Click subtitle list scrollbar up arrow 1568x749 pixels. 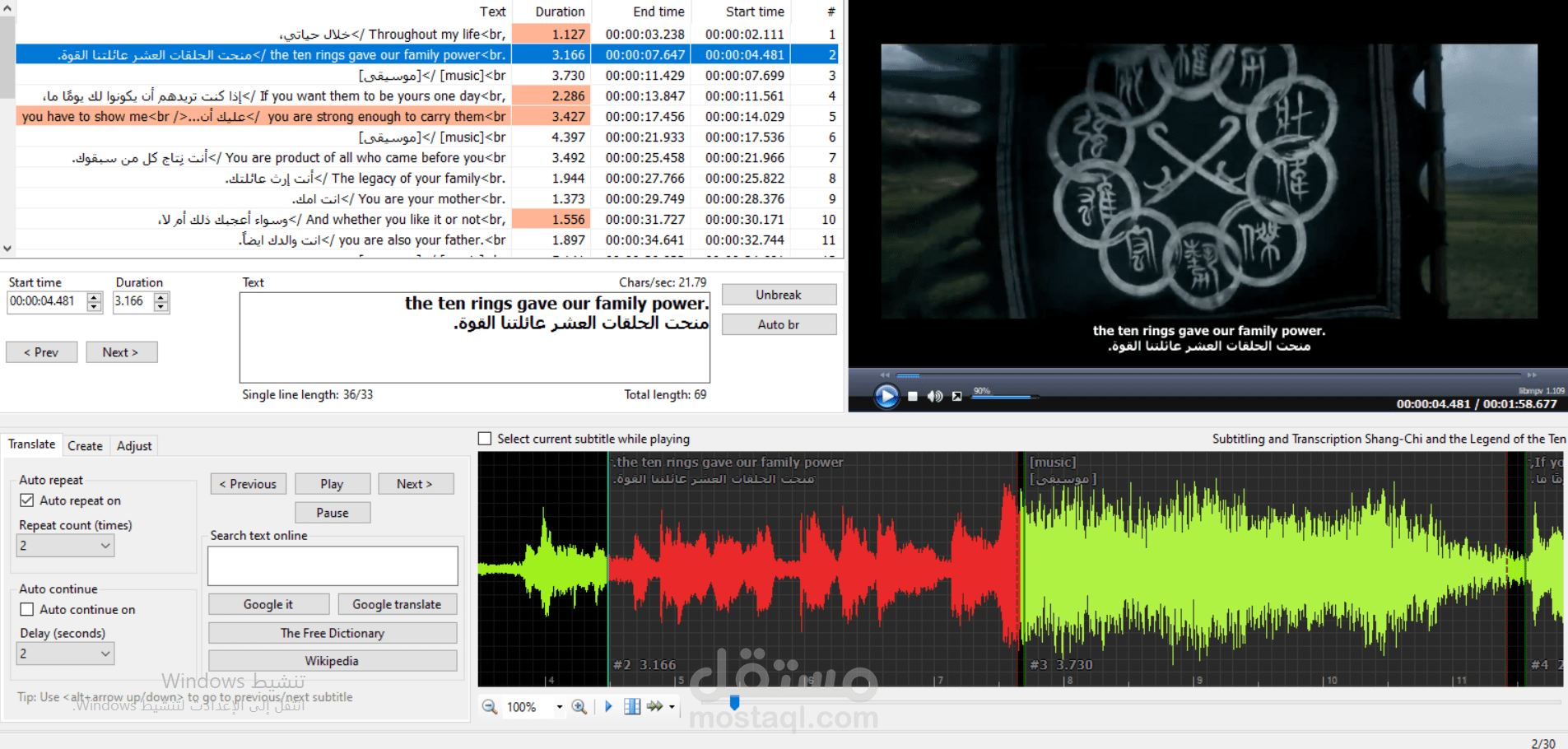point(7,8)
